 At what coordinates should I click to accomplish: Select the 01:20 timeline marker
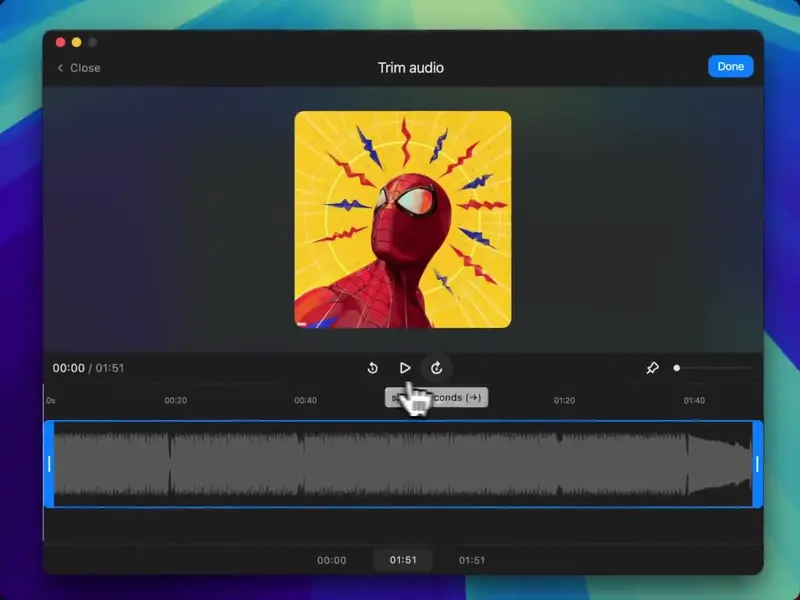pos(564,401)
